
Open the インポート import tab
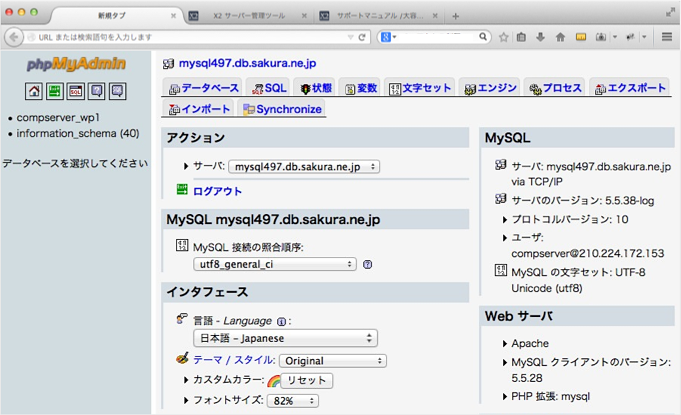point(199,109)
